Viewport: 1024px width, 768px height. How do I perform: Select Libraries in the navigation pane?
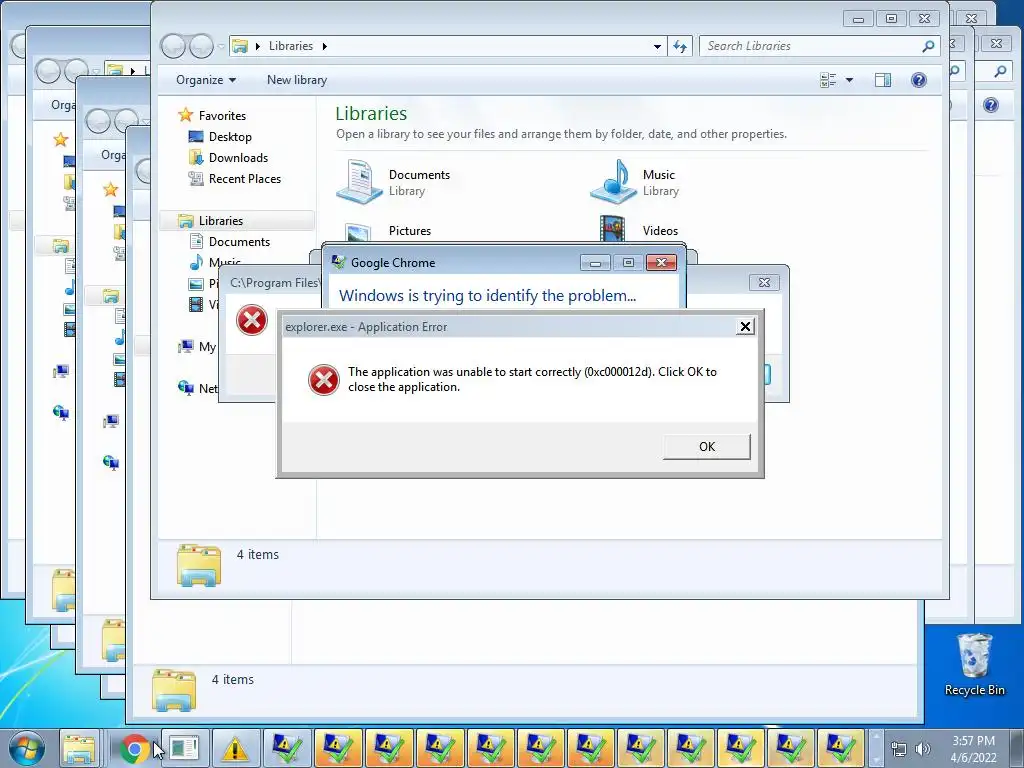tap(221, 221)
